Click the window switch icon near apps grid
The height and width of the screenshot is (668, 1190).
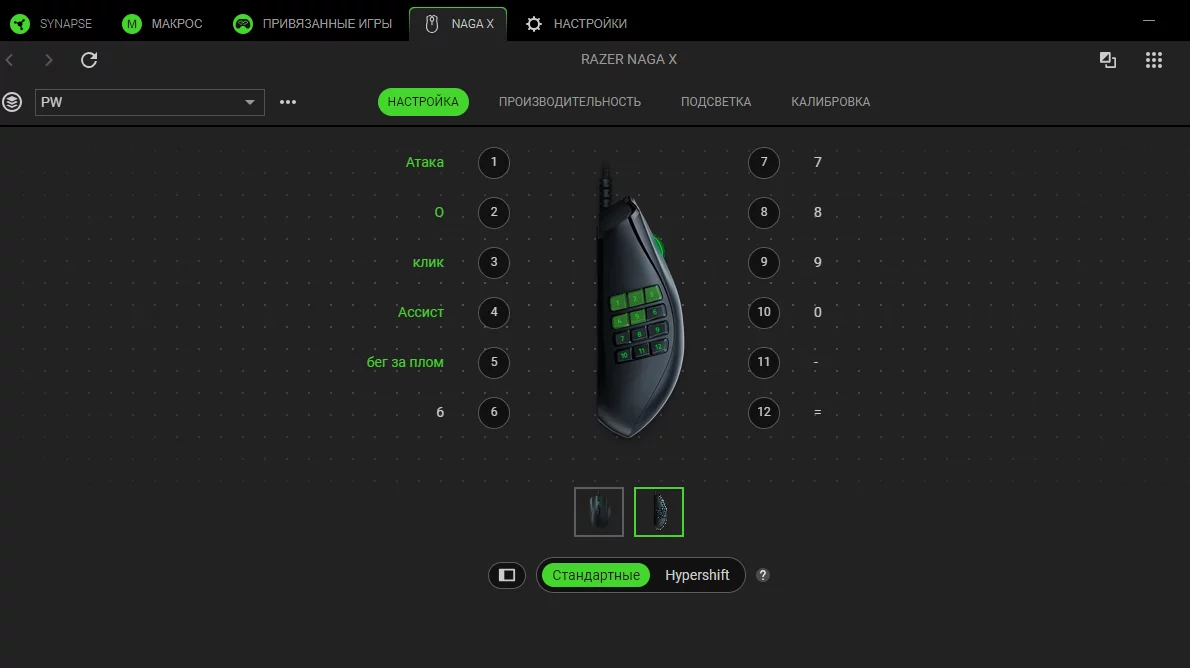(1108, 60)
